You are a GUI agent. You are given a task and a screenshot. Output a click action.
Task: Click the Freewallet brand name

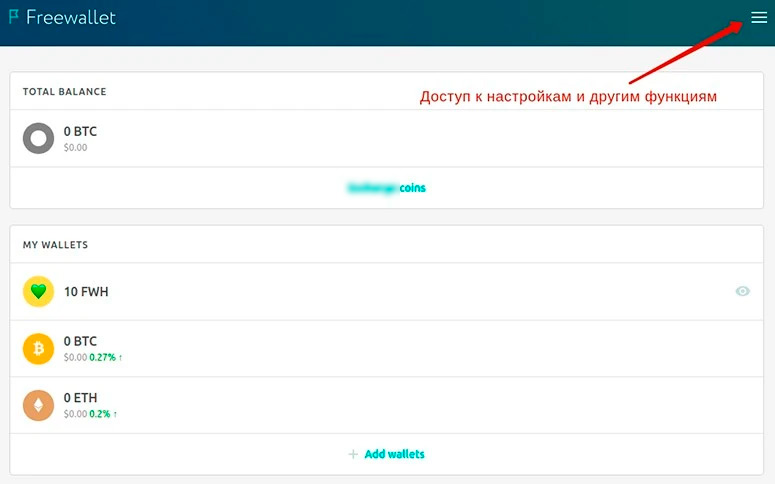pyautogui.click(x=71, y=17)
